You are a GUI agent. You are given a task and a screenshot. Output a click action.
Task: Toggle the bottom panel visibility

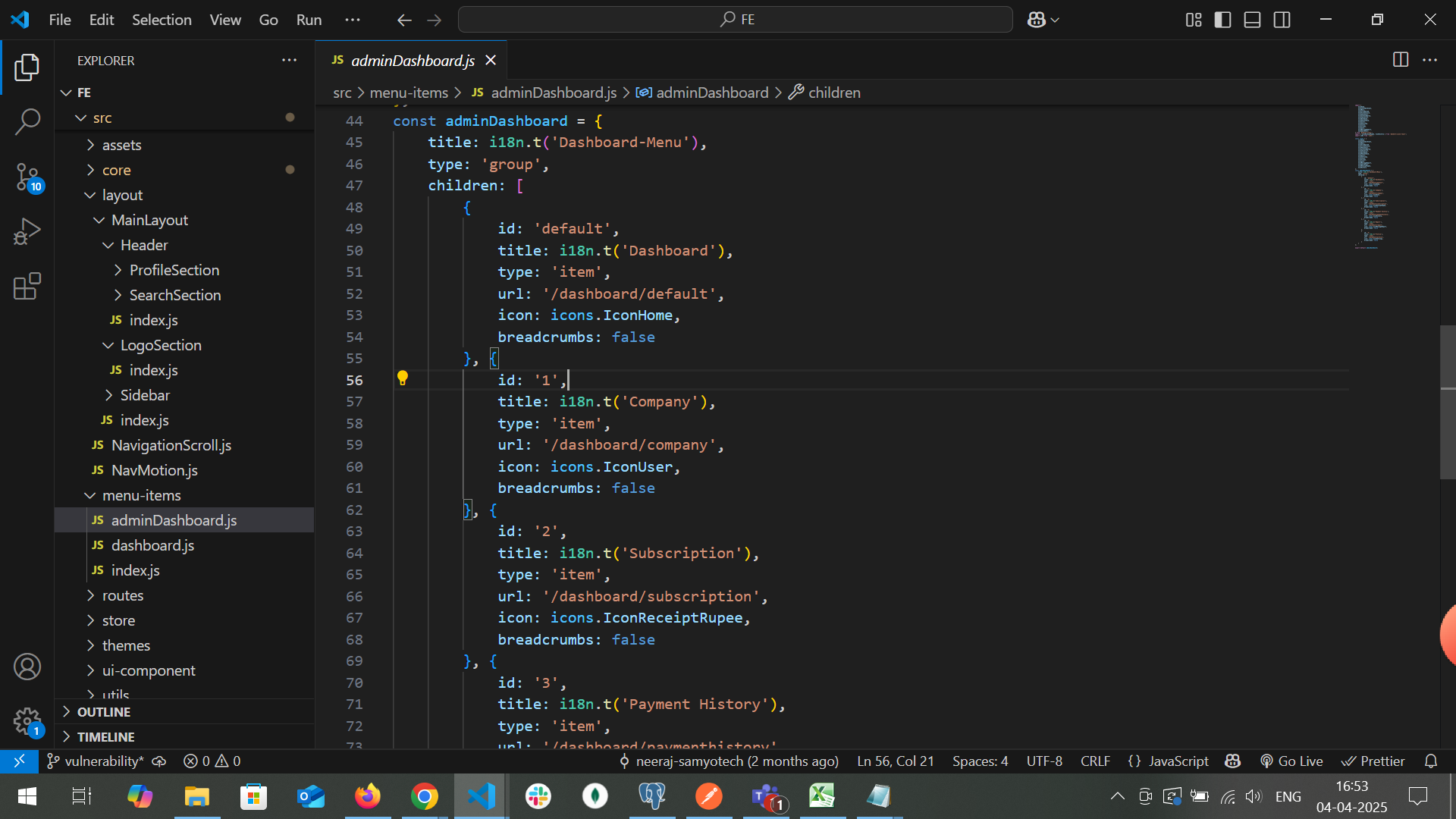[1252, 20]
